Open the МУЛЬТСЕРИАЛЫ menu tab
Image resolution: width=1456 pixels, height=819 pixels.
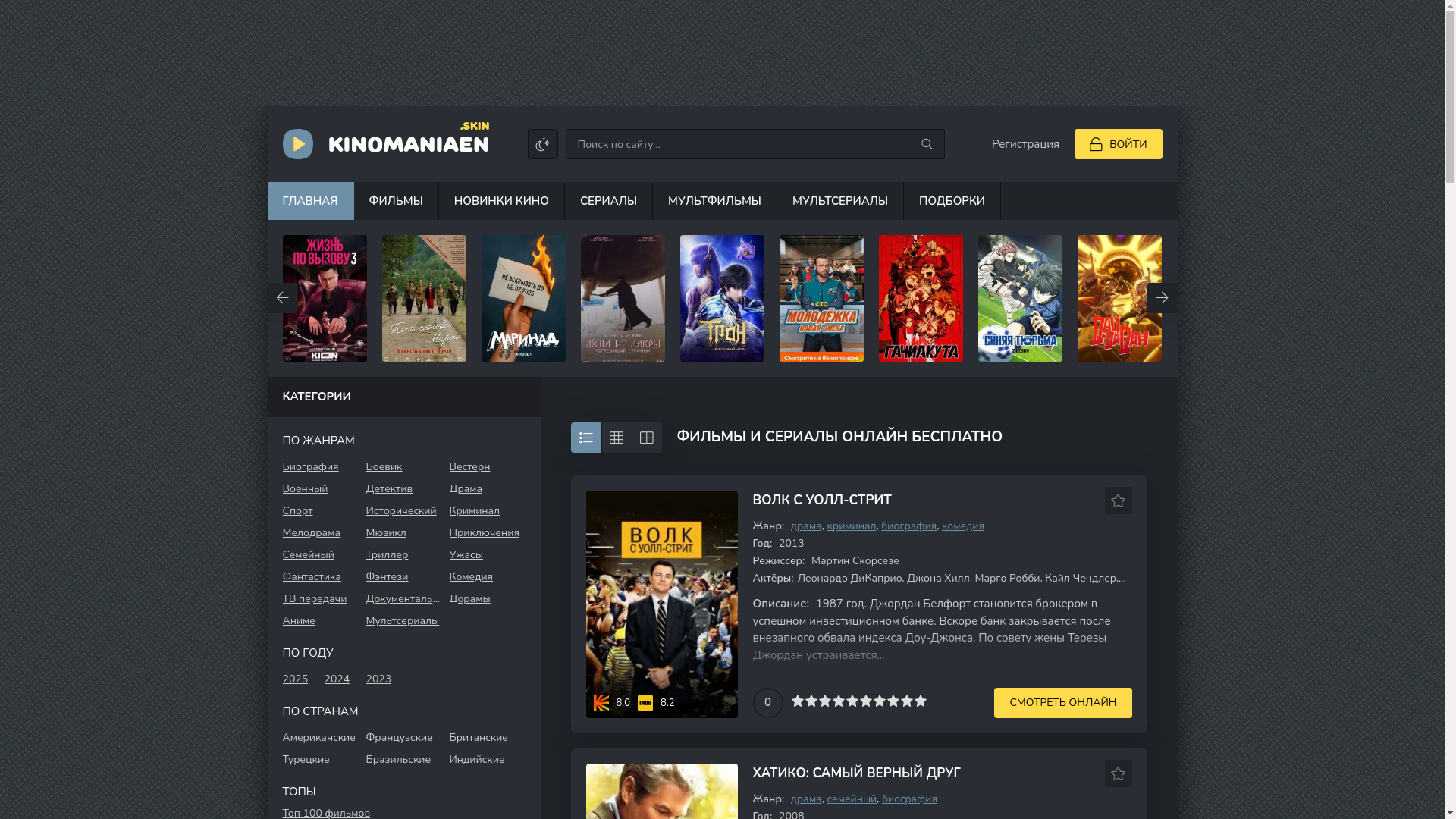click(x=839, y=201)
